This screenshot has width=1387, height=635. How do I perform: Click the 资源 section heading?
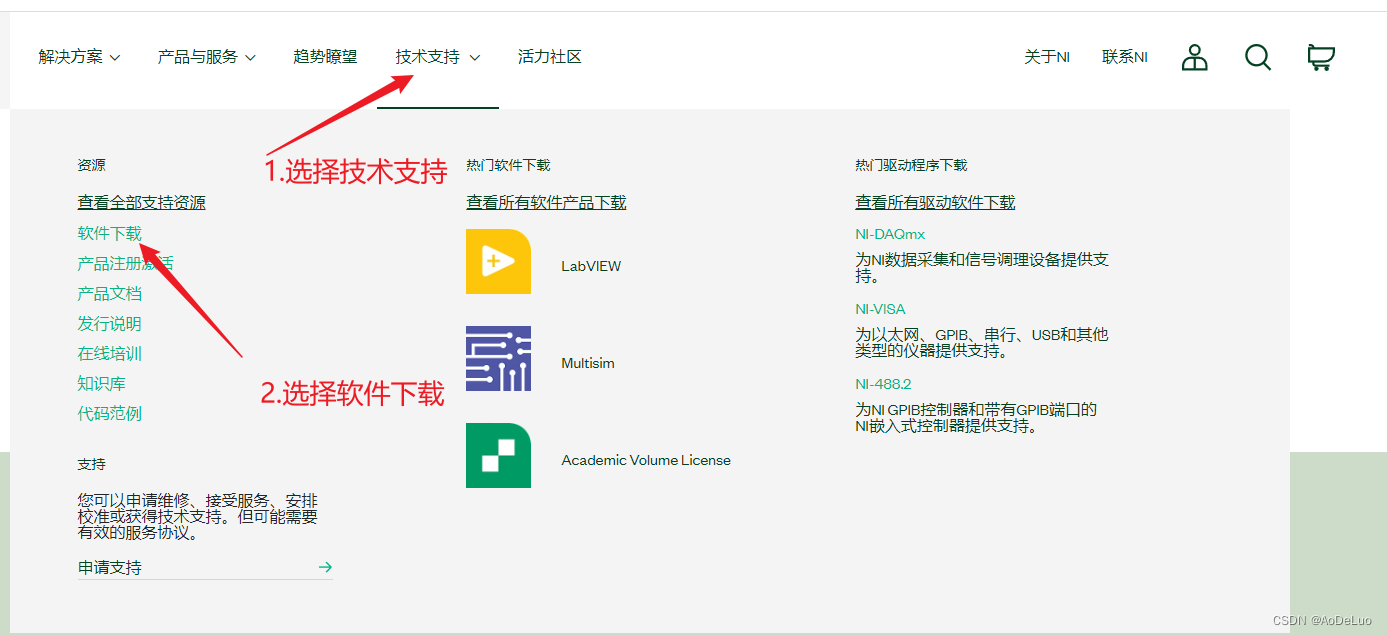tap(92, 165)
